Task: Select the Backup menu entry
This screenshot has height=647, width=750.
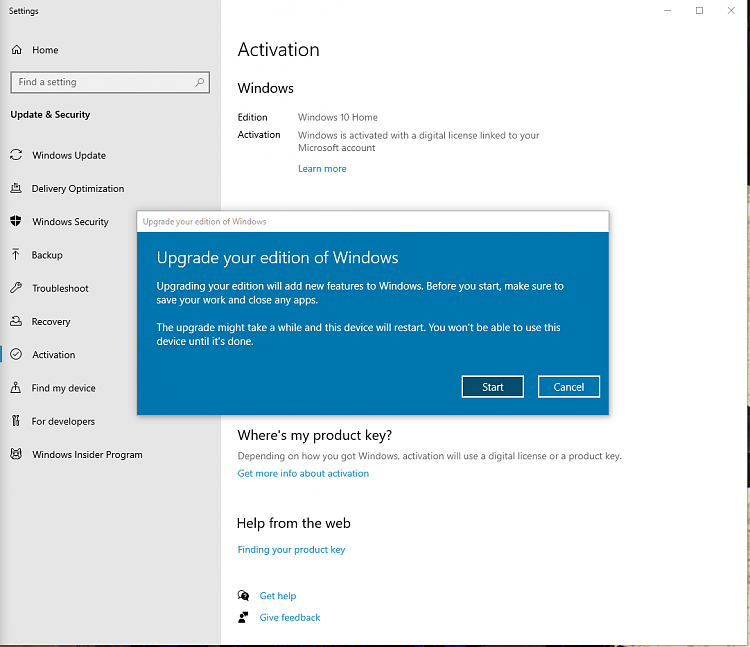Action: 47,255
